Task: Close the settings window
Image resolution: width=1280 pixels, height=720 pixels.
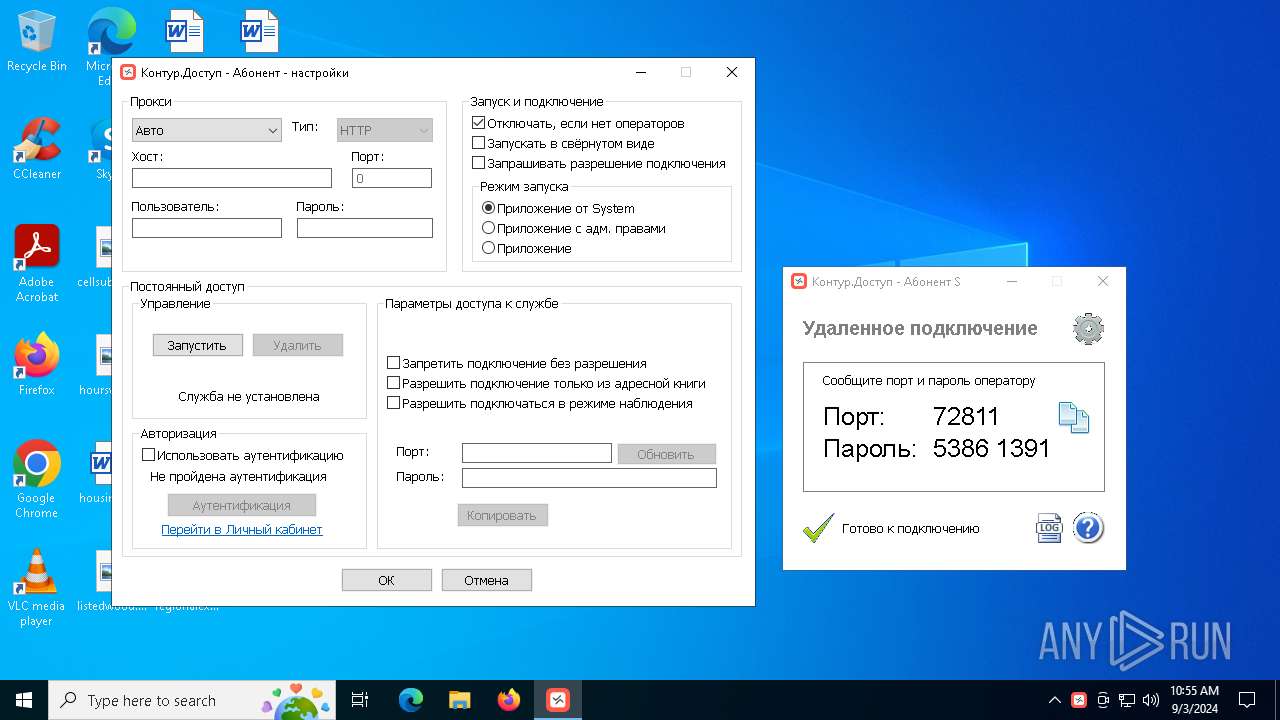Action: [732, 72]
